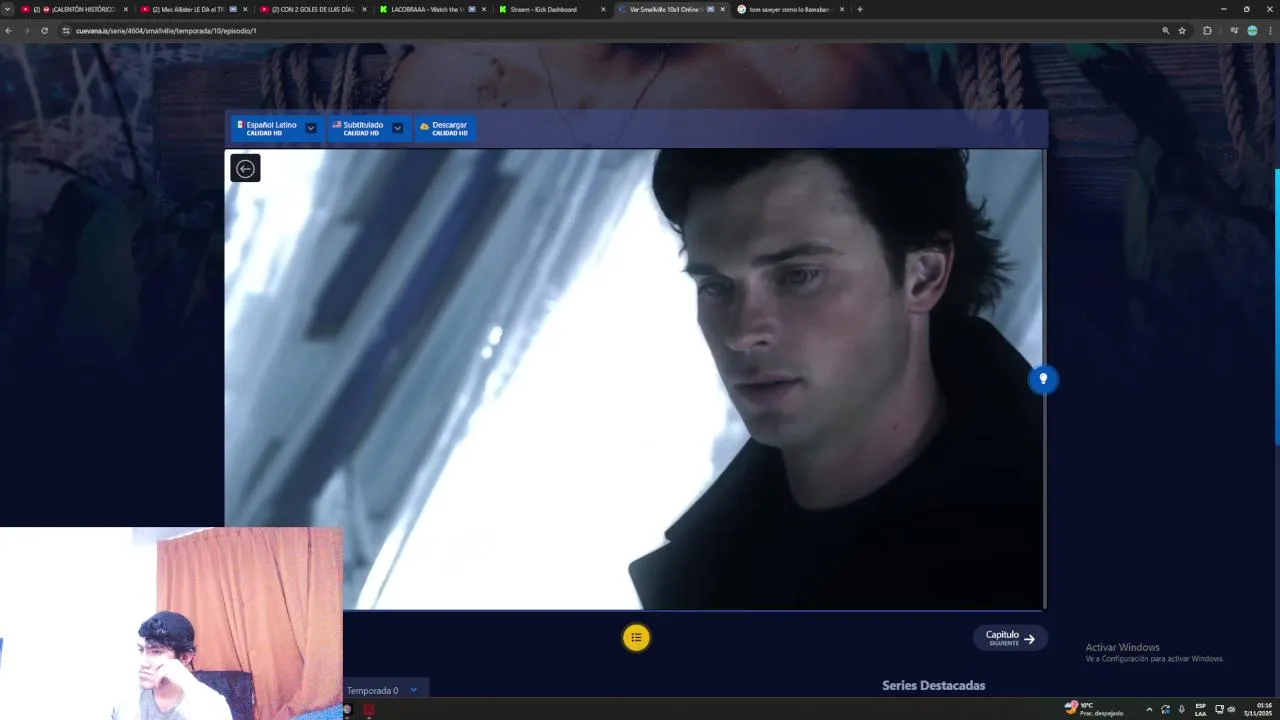
Task: Bookmark this page with the star icon
Action: [x=1182, y=31]
